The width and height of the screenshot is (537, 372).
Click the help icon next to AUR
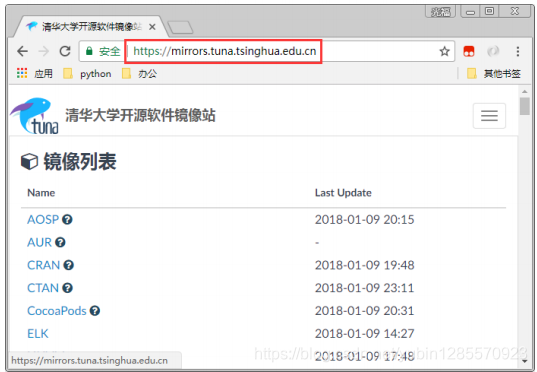point(60,243)
